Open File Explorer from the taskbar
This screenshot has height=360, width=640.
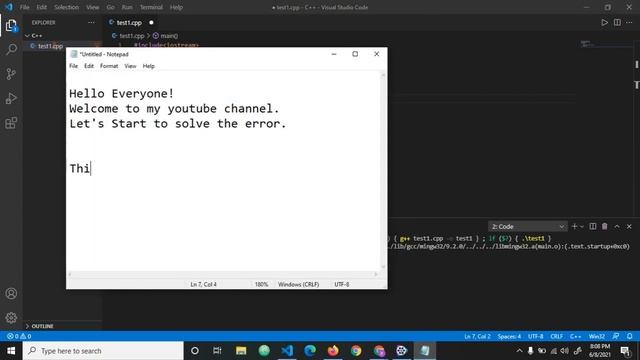(x=241, y=351)
